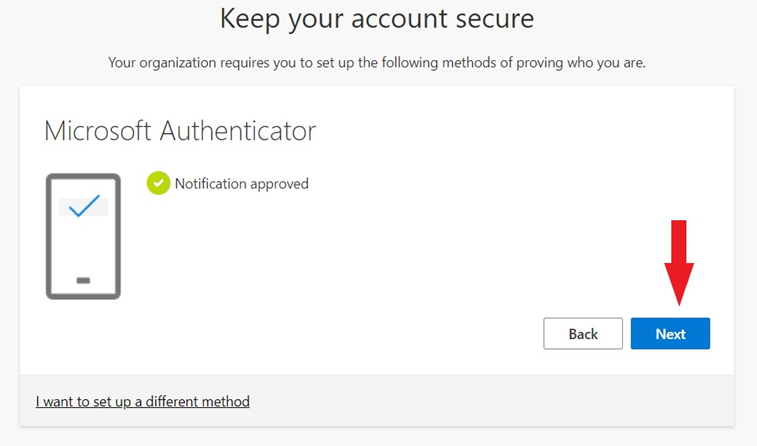Click the green approved checkmark circle icon
Image resolution: width=757 pixels, height=446 pixels.
click(158, 183)
